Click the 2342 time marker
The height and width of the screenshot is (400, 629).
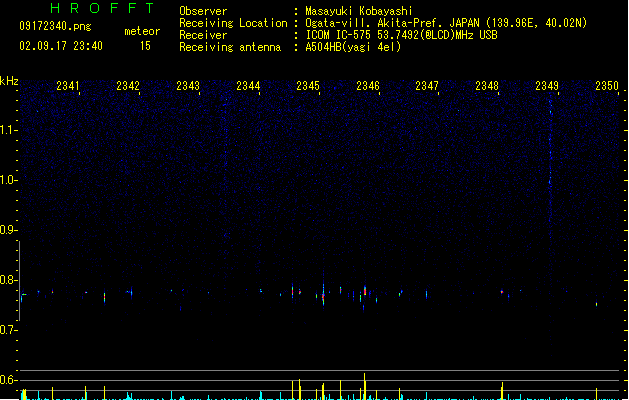click(128, 86)
